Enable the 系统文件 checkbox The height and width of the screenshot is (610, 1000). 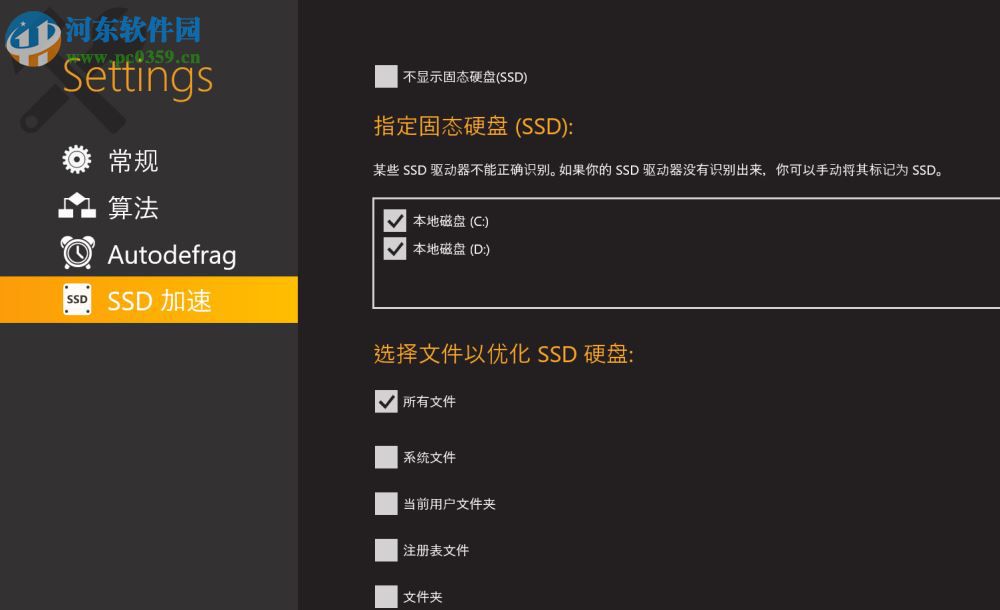point(386,457)
